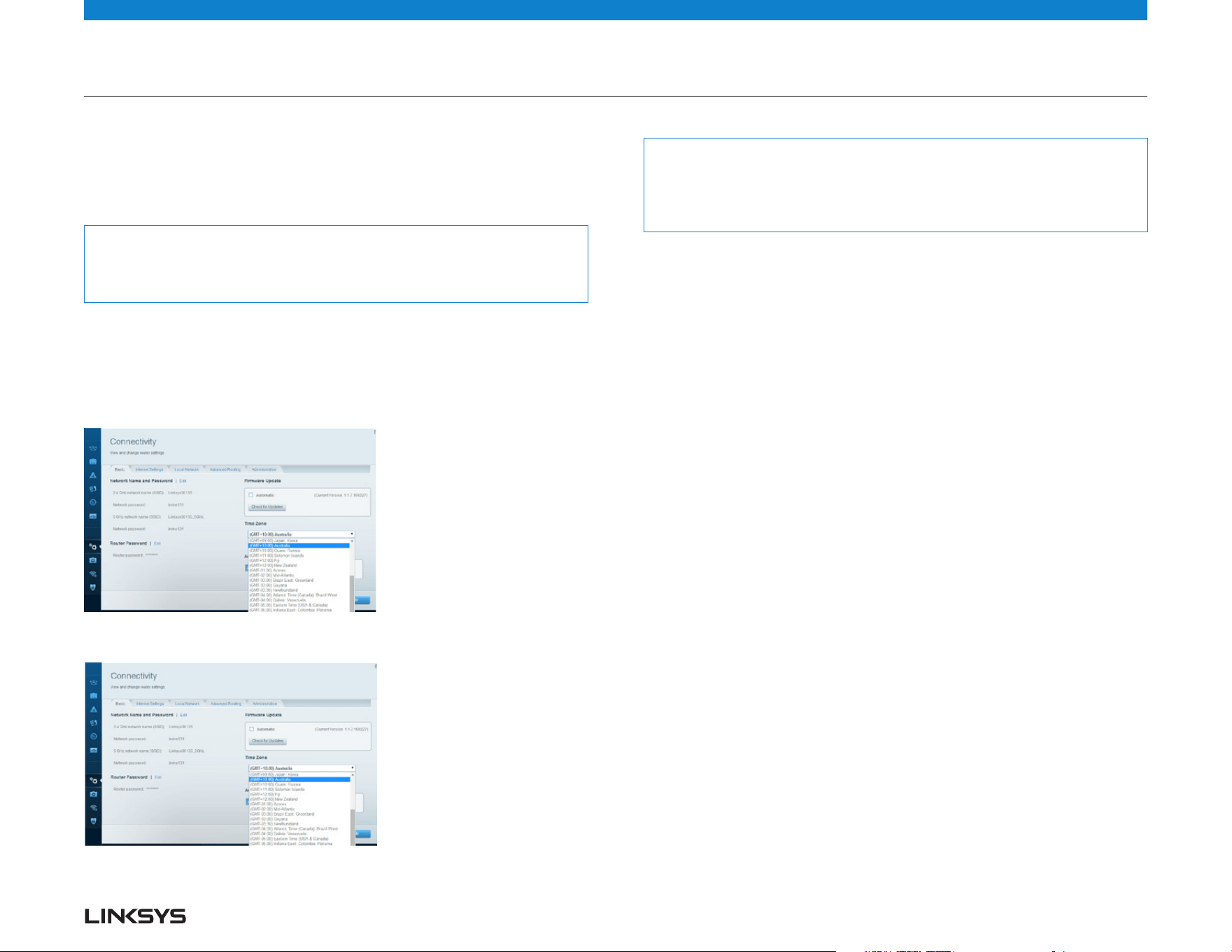This screenshot has height=952, width=1232.
Task: Edit Network Name and Password in first screenshot
Action: (183, 481)
